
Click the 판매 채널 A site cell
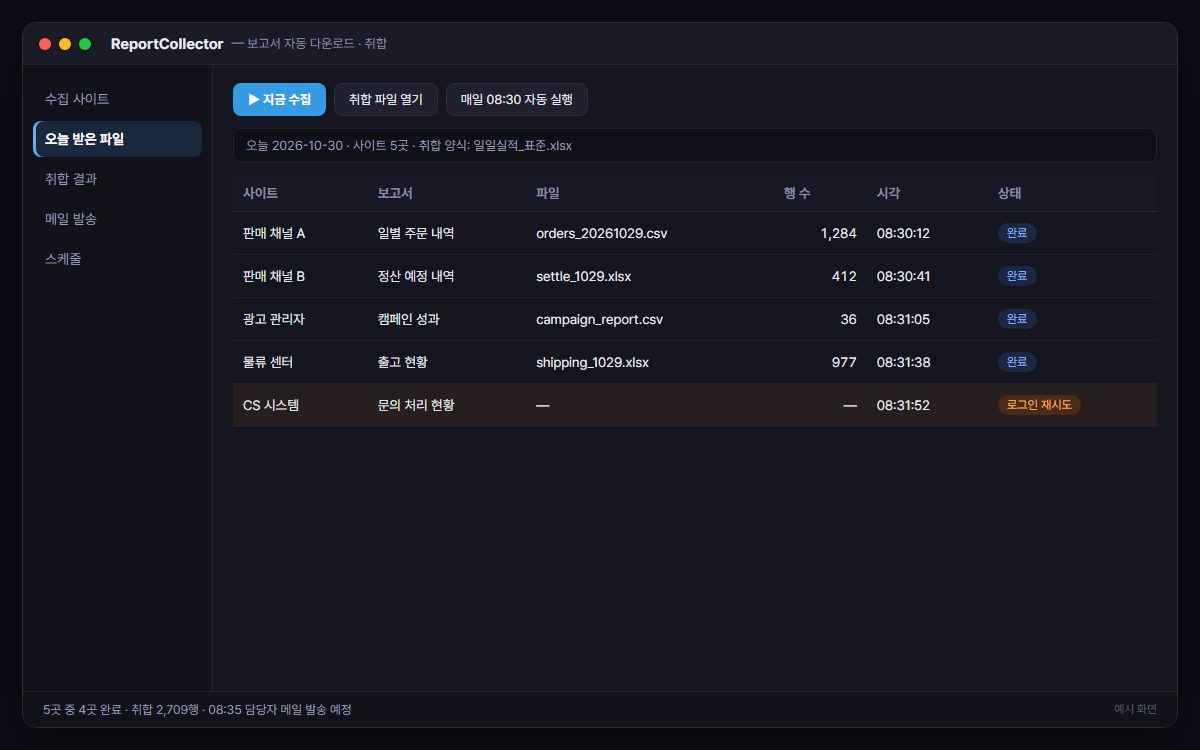pos(274,233)
